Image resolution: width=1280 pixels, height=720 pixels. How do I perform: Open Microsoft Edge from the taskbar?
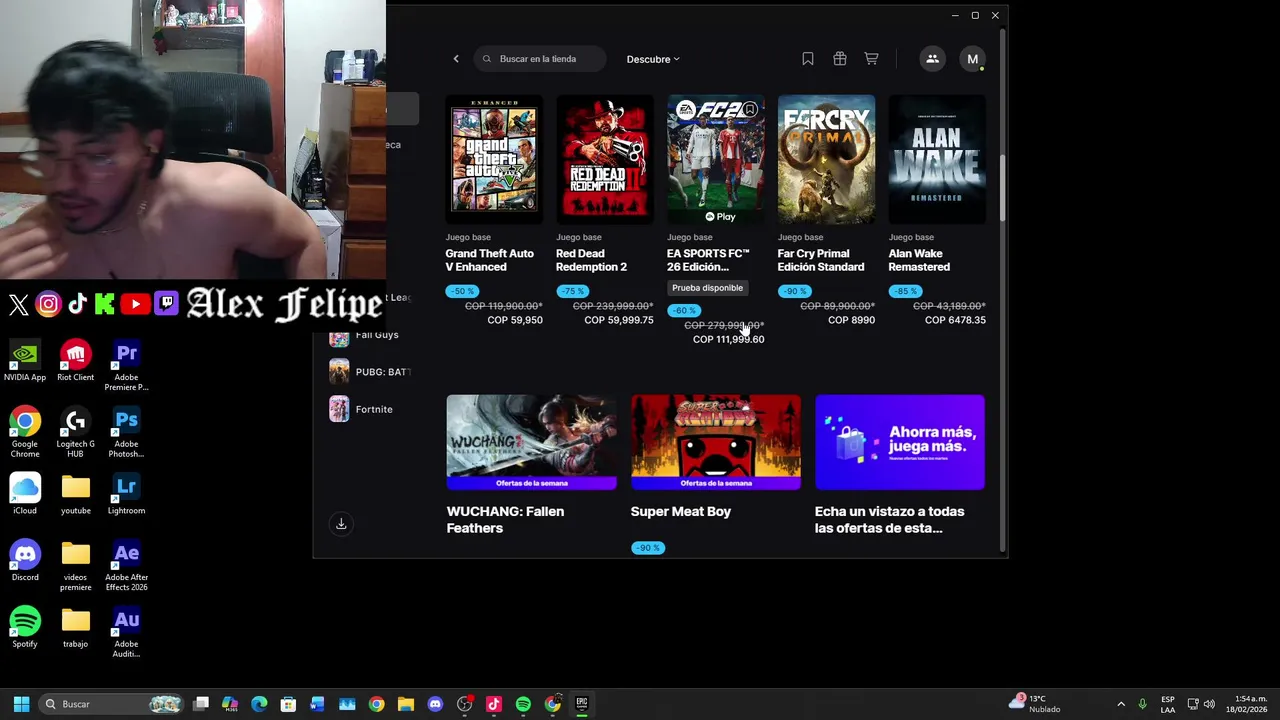click(259, 704)
